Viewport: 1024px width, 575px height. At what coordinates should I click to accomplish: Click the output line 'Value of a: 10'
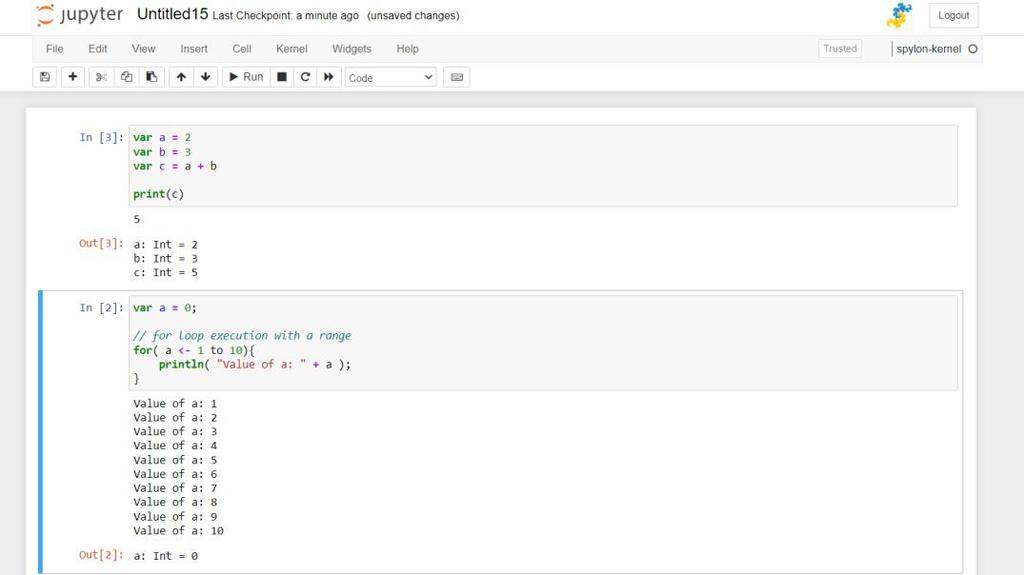pos(178,531)
